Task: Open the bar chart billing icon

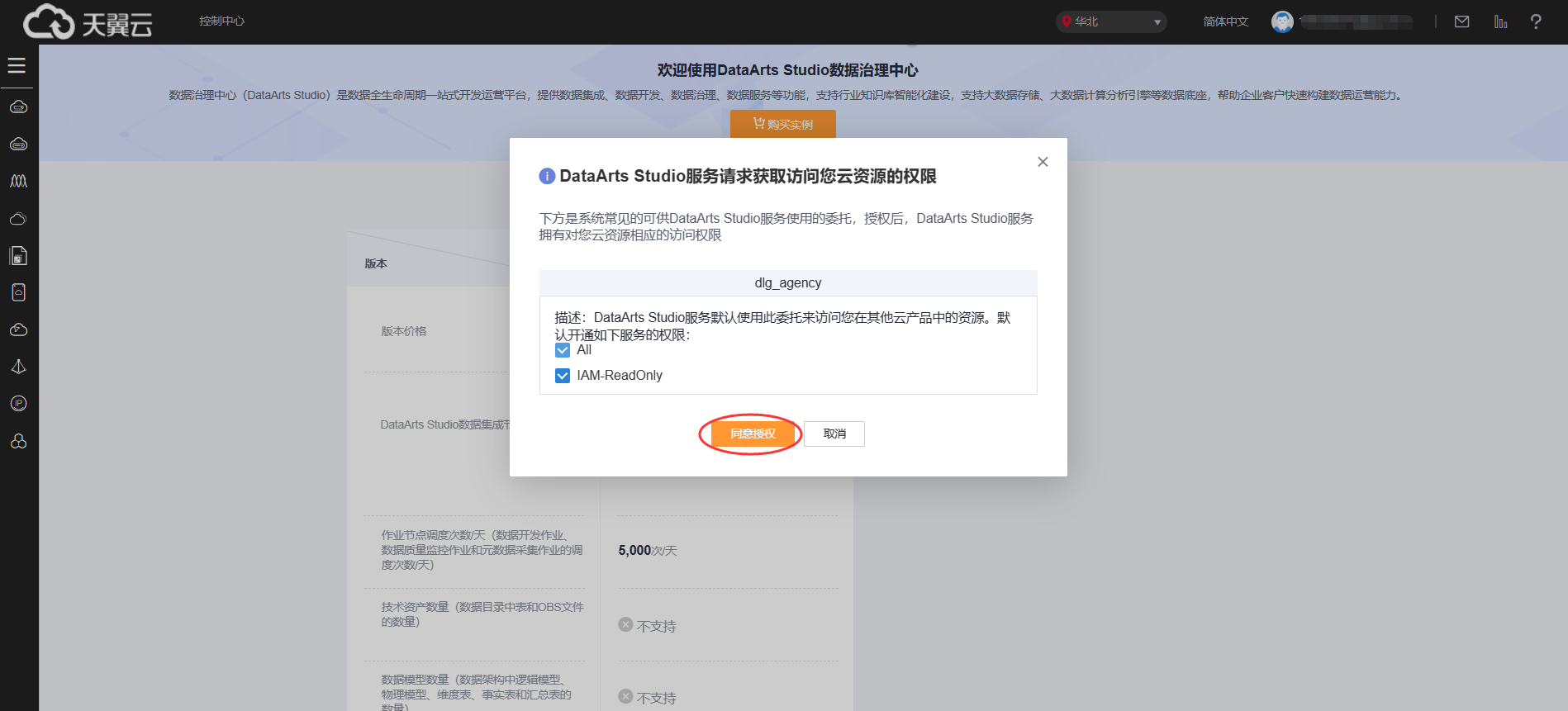Action: [x=1500, y=21]
